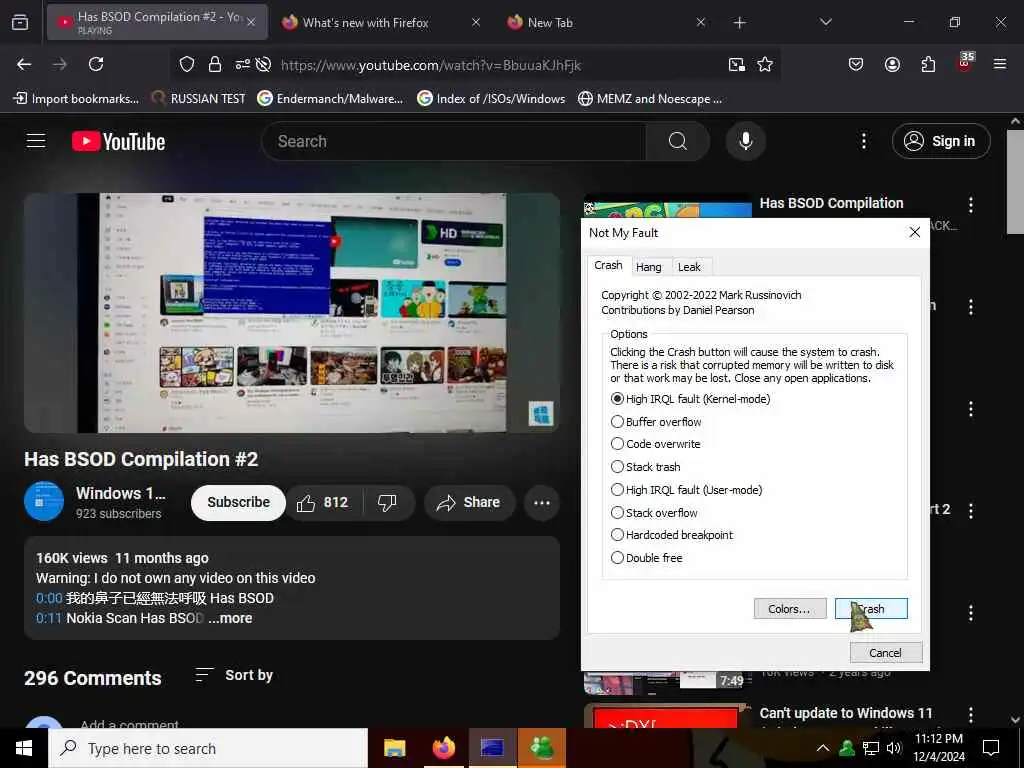The height and width of the screenshot is (768, 1024).
Task: Switch to the Hang tab in Not My Fault
Action: pos(648,267)
